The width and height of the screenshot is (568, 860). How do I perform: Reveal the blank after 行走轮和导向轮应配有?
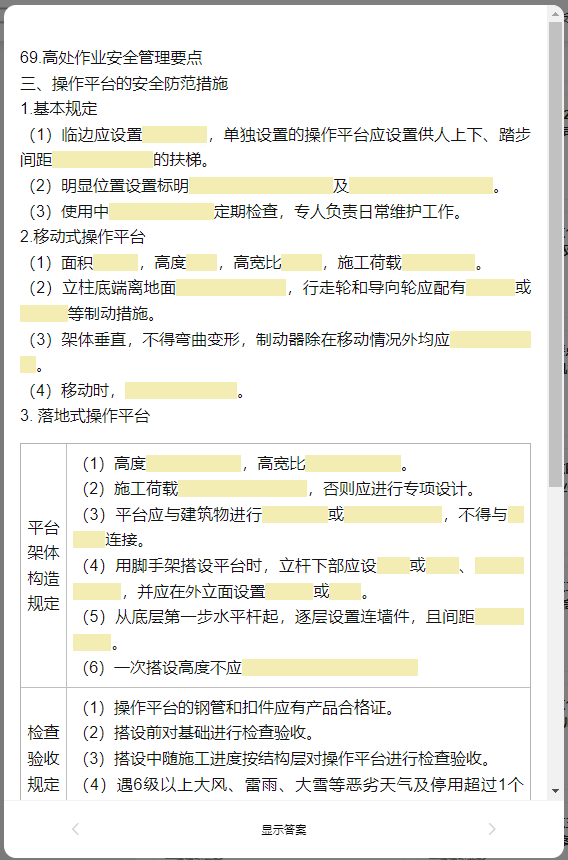(x=491, y=287)
